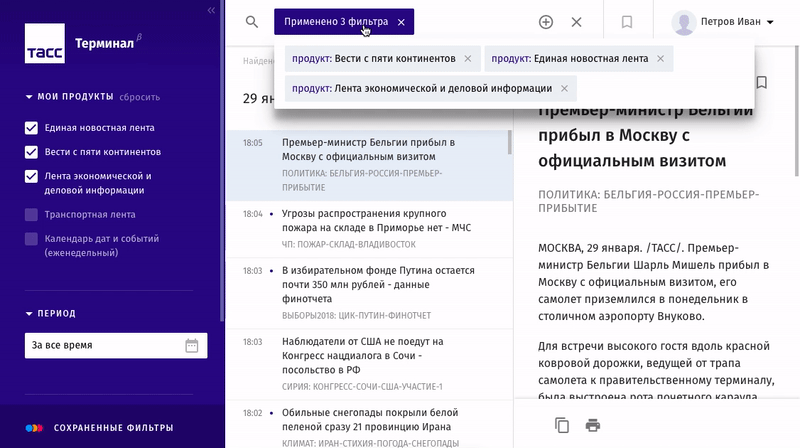Click timestamp 18:02 in news list

253,413
